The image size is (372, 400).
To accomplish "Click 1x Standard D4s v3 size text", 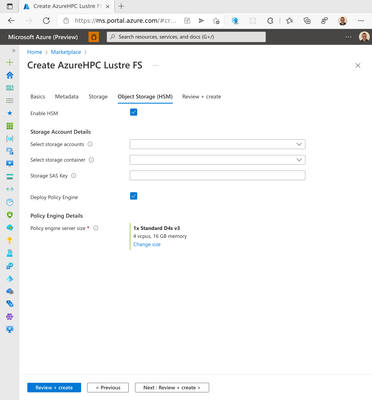I will click(x=156, y=228).
